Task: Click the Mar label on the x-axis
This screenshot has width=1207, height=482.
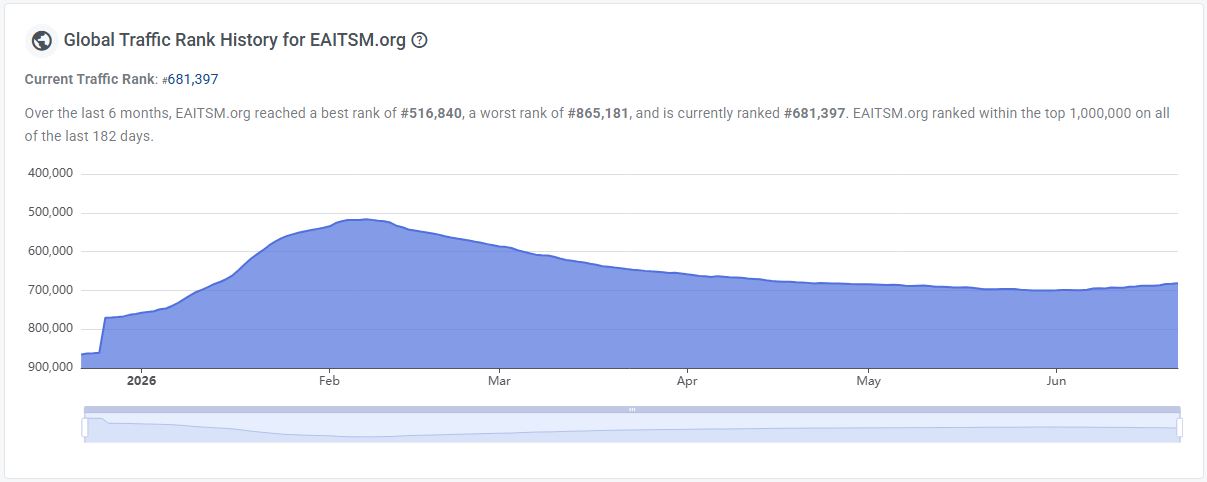Action: click(x=499, y=381)
